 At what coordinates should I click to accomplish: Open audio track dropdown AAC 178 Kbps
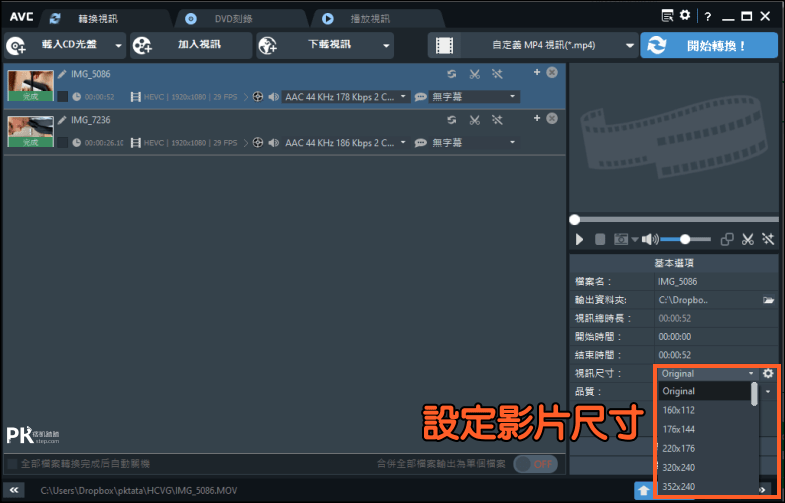click(346, 97)
